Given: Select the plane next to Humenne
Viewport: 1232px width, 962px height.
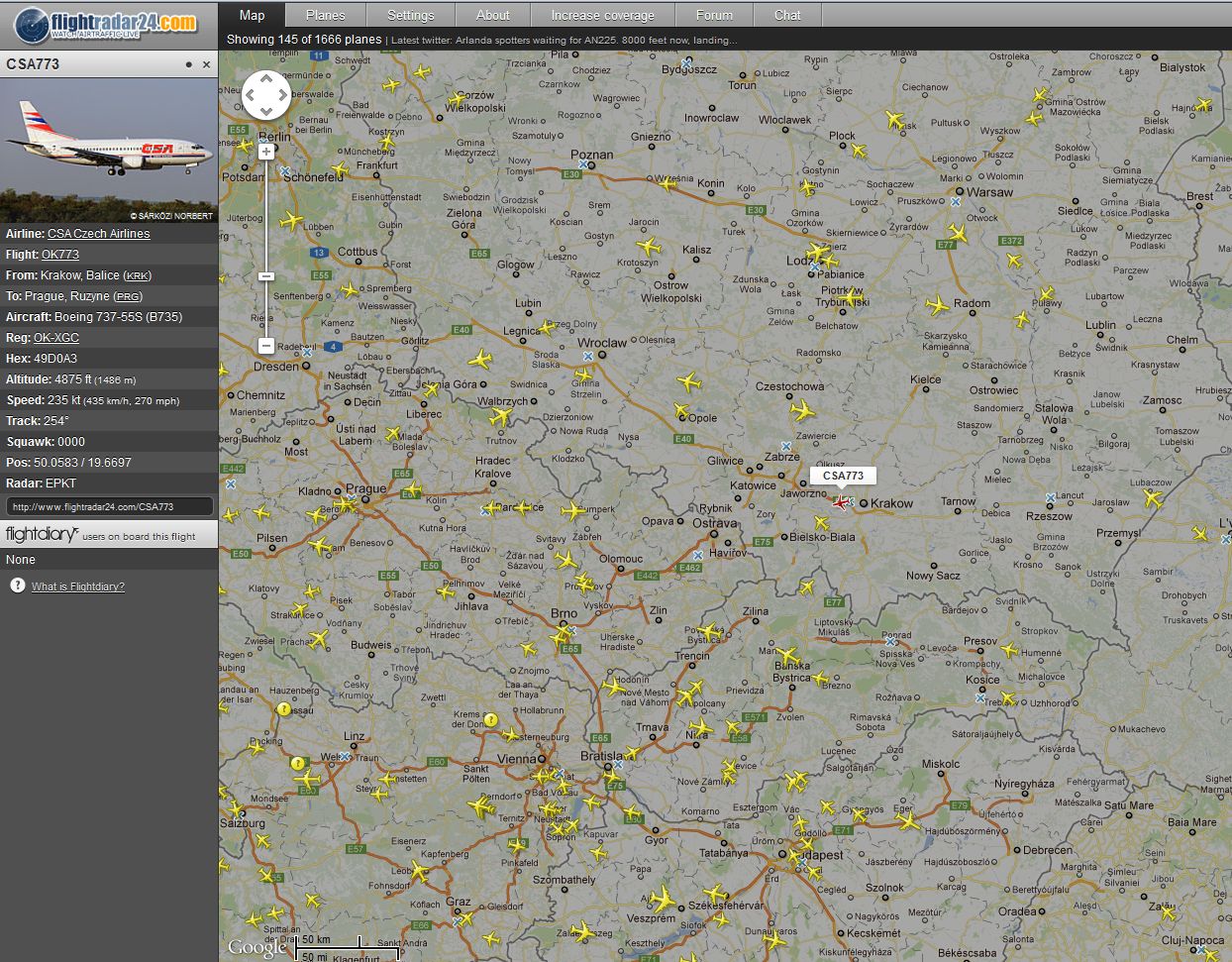Looking at the screenshot, I should (x=1009, y=651).
